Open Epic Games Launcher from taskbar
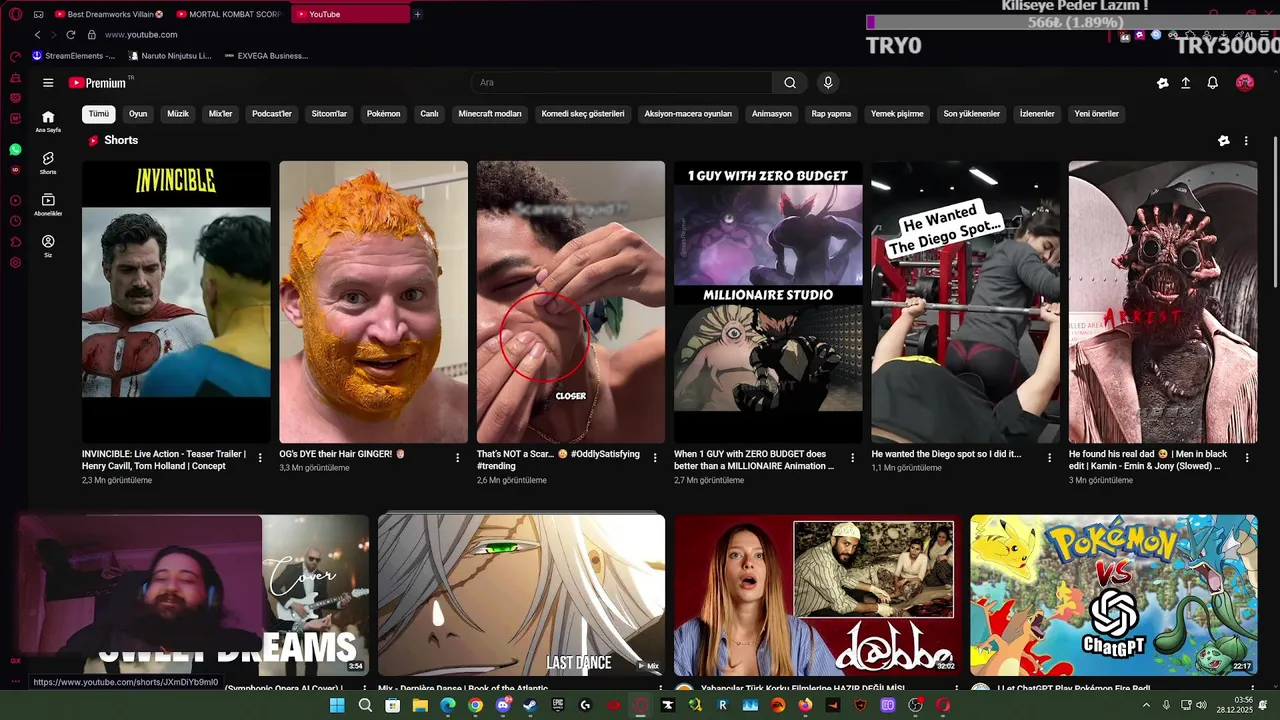The image size is (1280, 720). [558, 705]
